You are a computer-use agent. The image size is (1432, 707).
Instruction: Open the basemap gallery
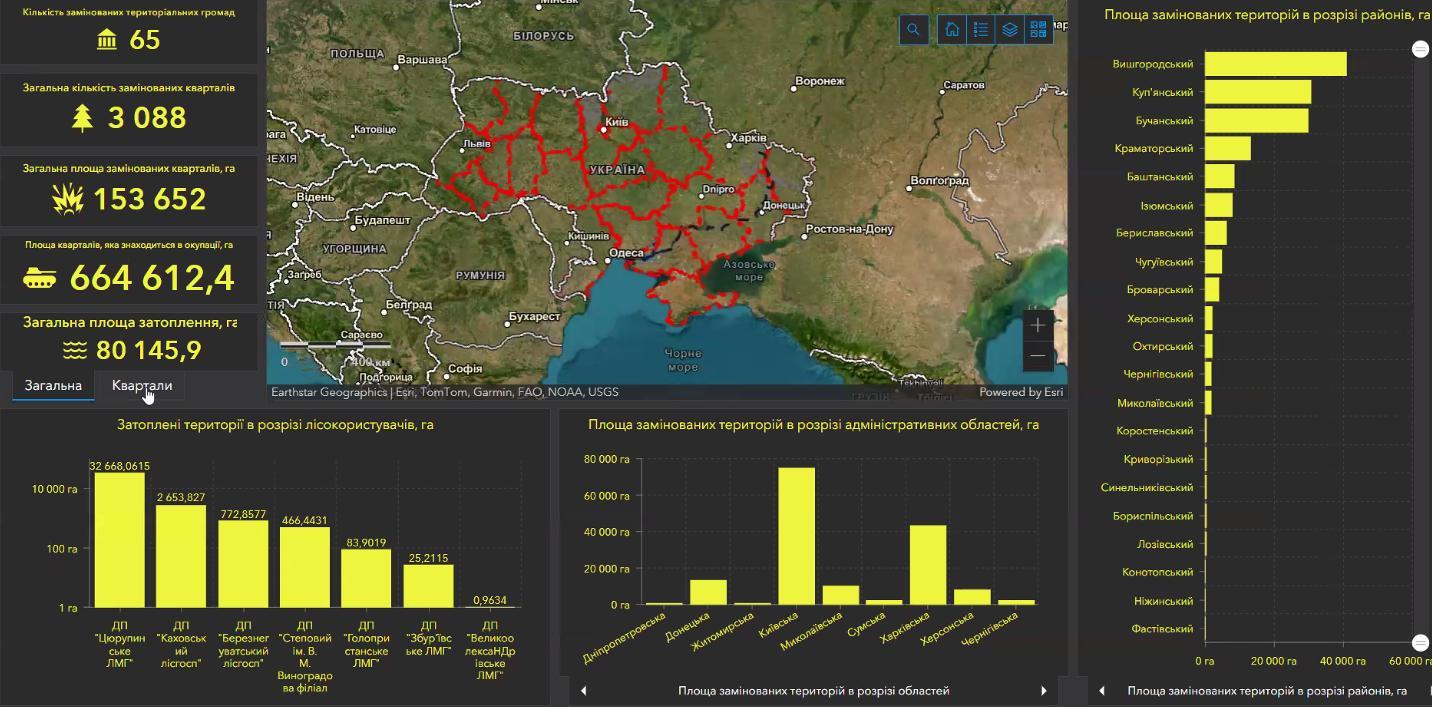(x=1039, y=30)
